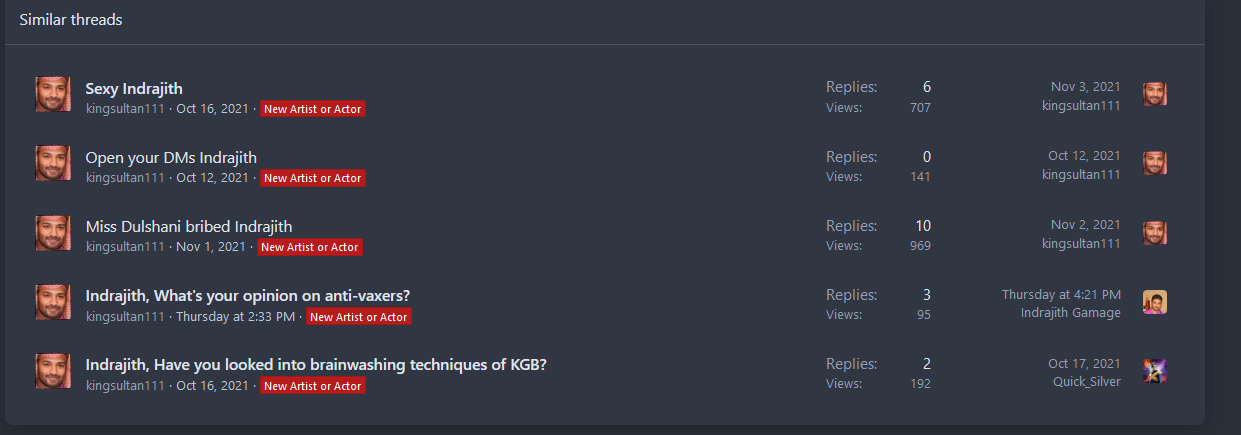Click 'Oct 17, 2021' last post date
Viewport: 1241px width, 435px height.
tap(1084, 364)
